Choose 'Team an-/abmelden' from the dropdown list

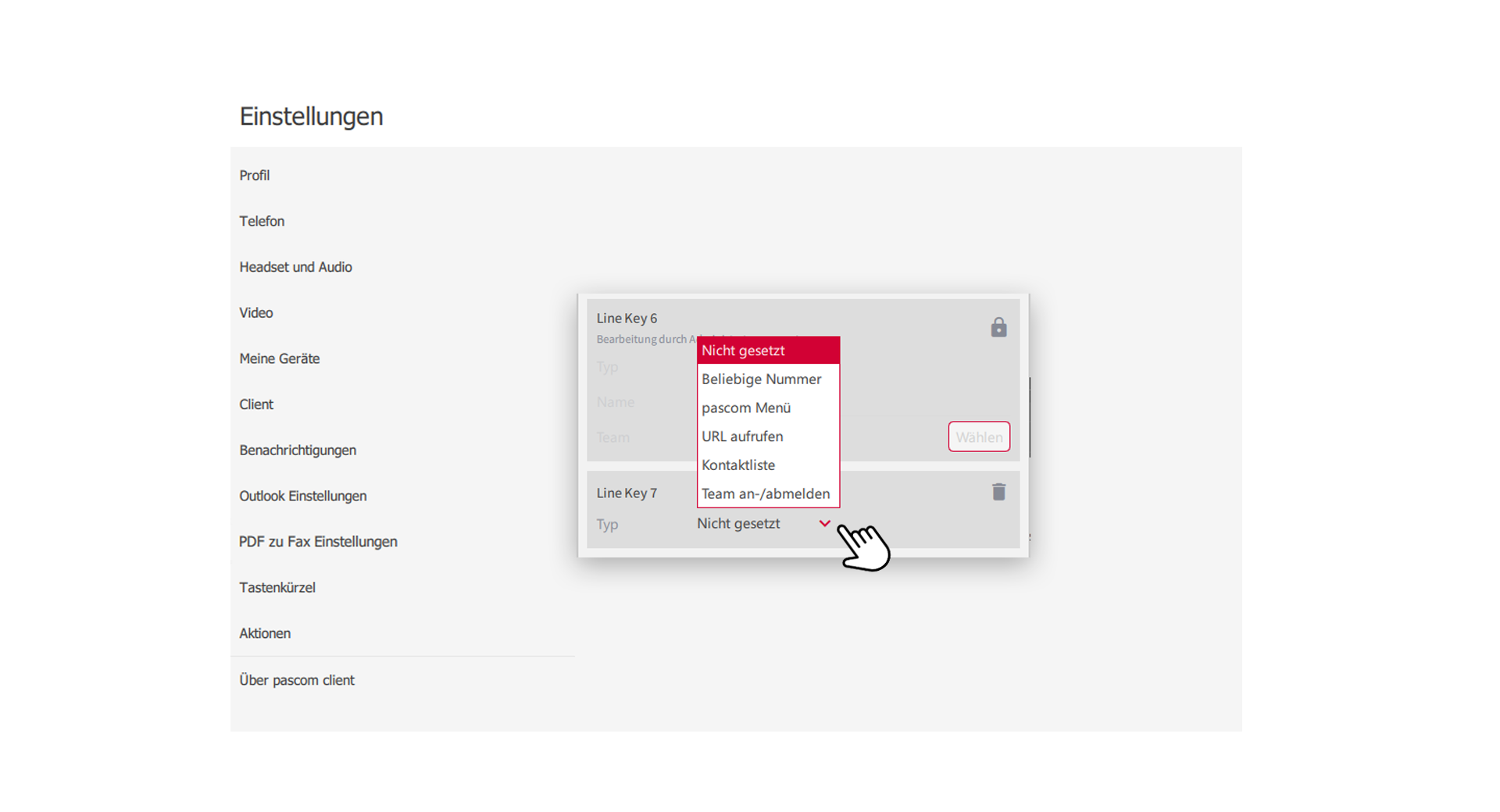(x=768, y=493)
